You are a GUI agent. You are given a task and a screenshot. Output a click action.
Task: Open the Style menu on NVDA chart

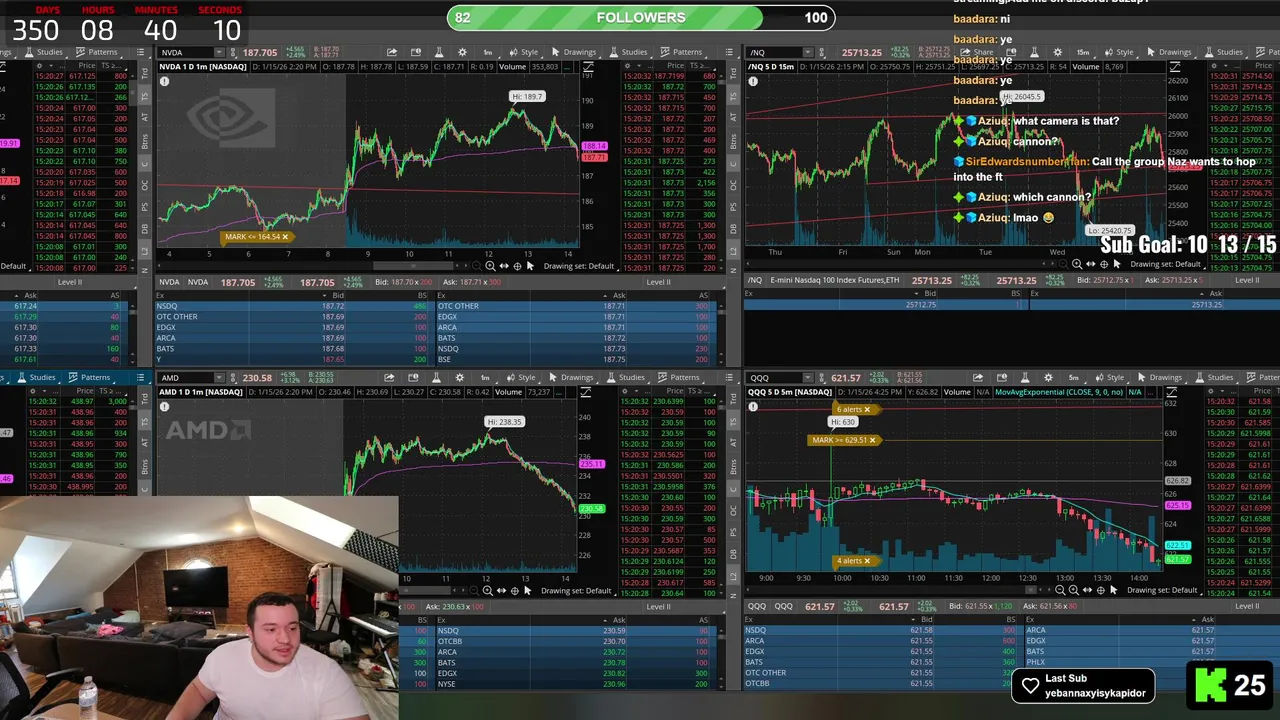coord(523,52)
